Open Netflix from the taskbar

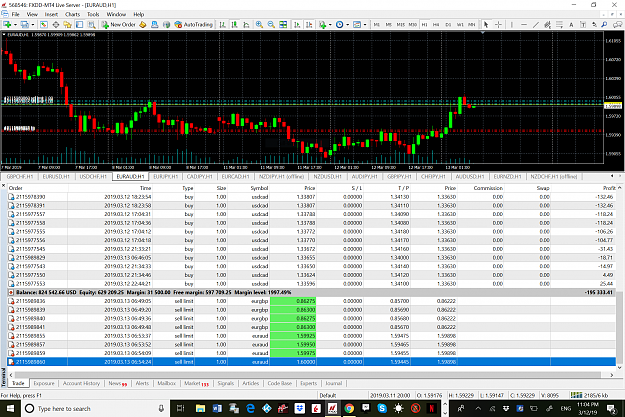click(x=432, y=409)
